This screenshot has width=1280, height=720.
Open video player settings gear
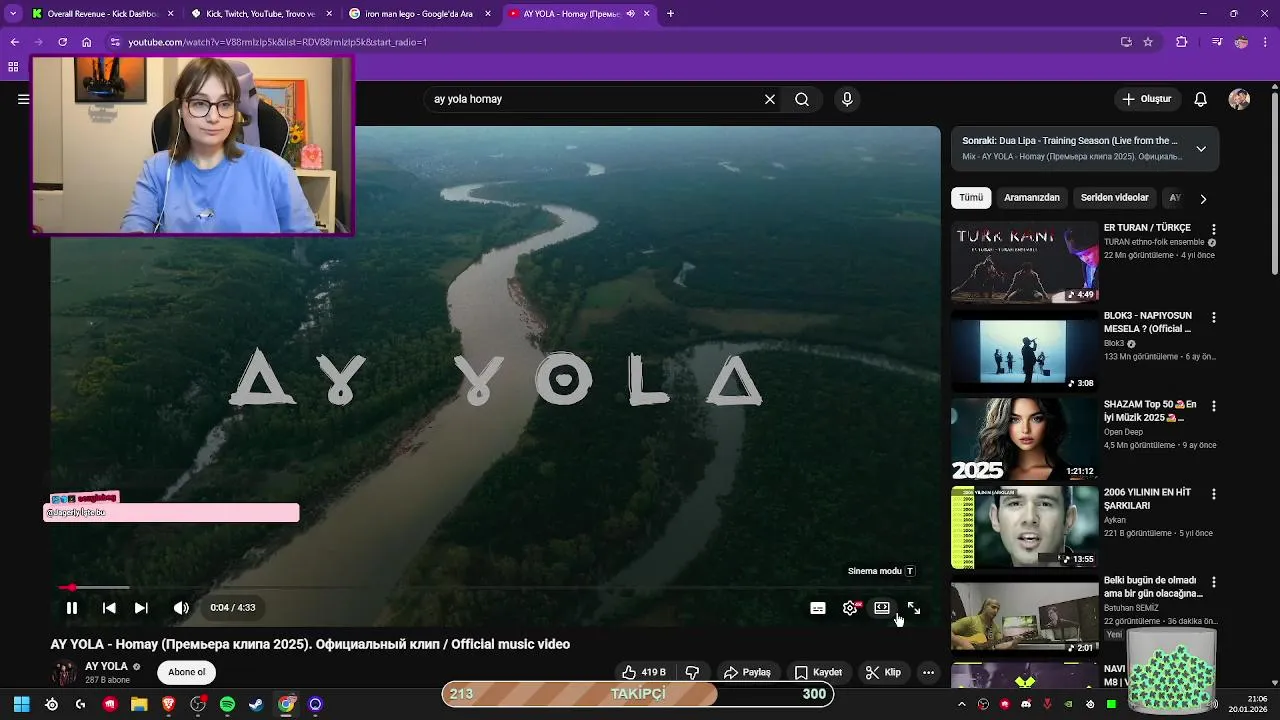[850, 608]
